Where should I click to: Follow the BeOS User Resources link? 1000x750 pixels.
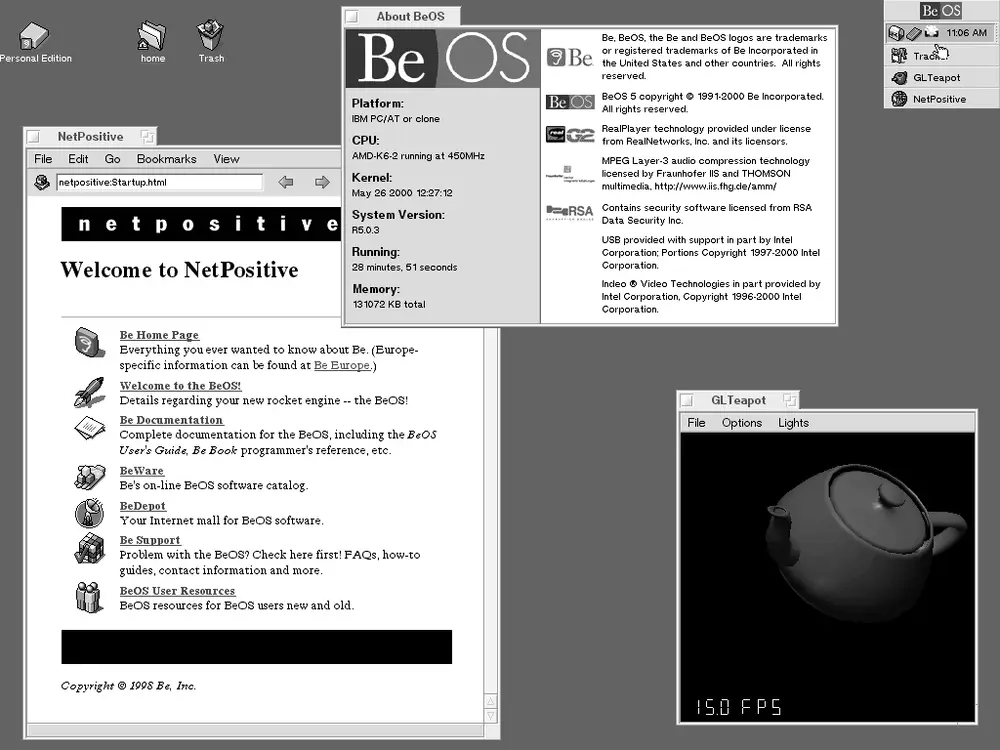point(177,591)
